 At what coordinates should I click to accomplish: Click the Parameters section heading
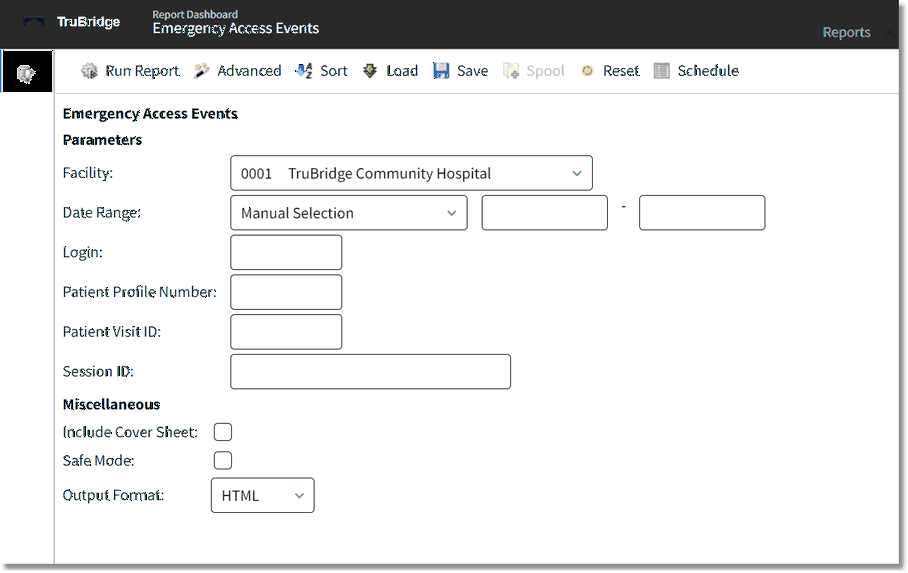click(102, 140)
